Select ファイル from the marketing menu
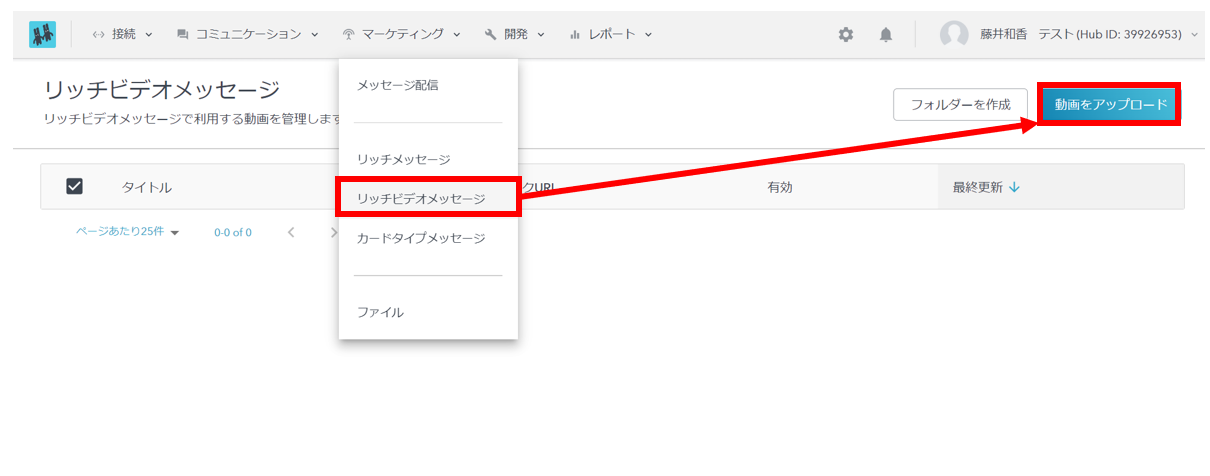The height and width of the screenshot is (476, 1210). coord(380,313)
